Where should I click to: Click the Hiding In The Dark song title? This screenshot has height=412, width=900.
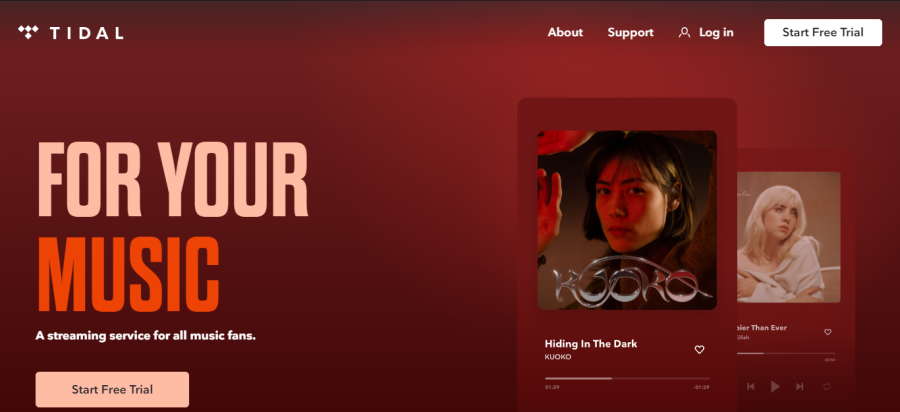(x=591, y=344)
